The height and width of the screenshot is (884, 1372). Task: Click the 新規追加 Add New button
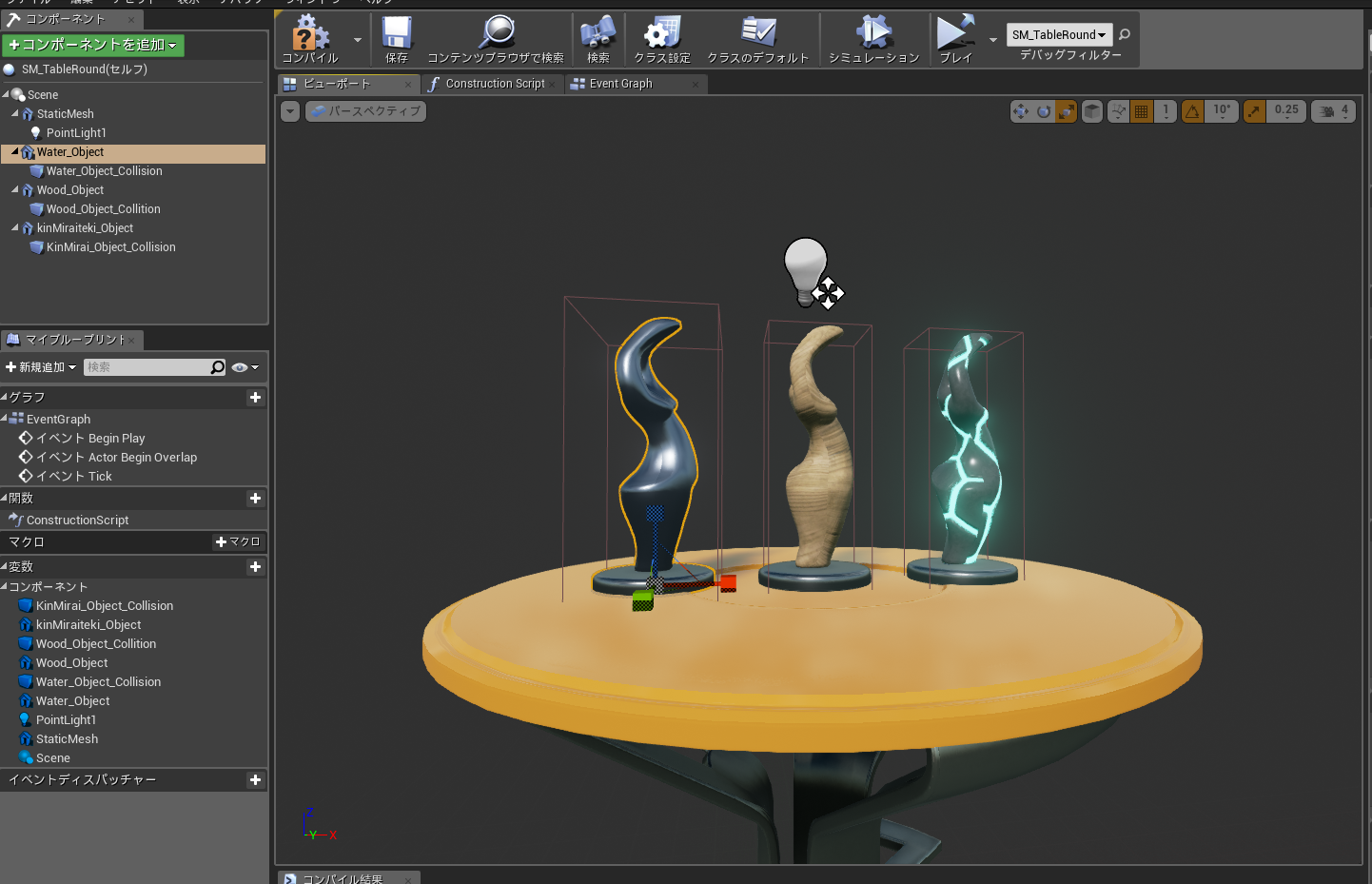pyautogui.click(x=41, y=367)
